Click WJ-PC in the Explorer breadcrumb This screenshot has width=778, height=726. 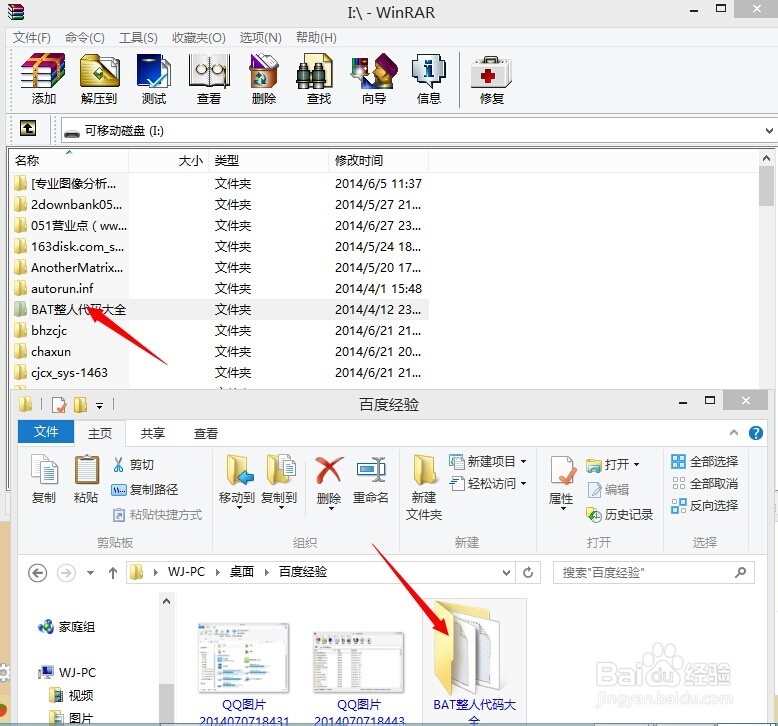point(186,572)
